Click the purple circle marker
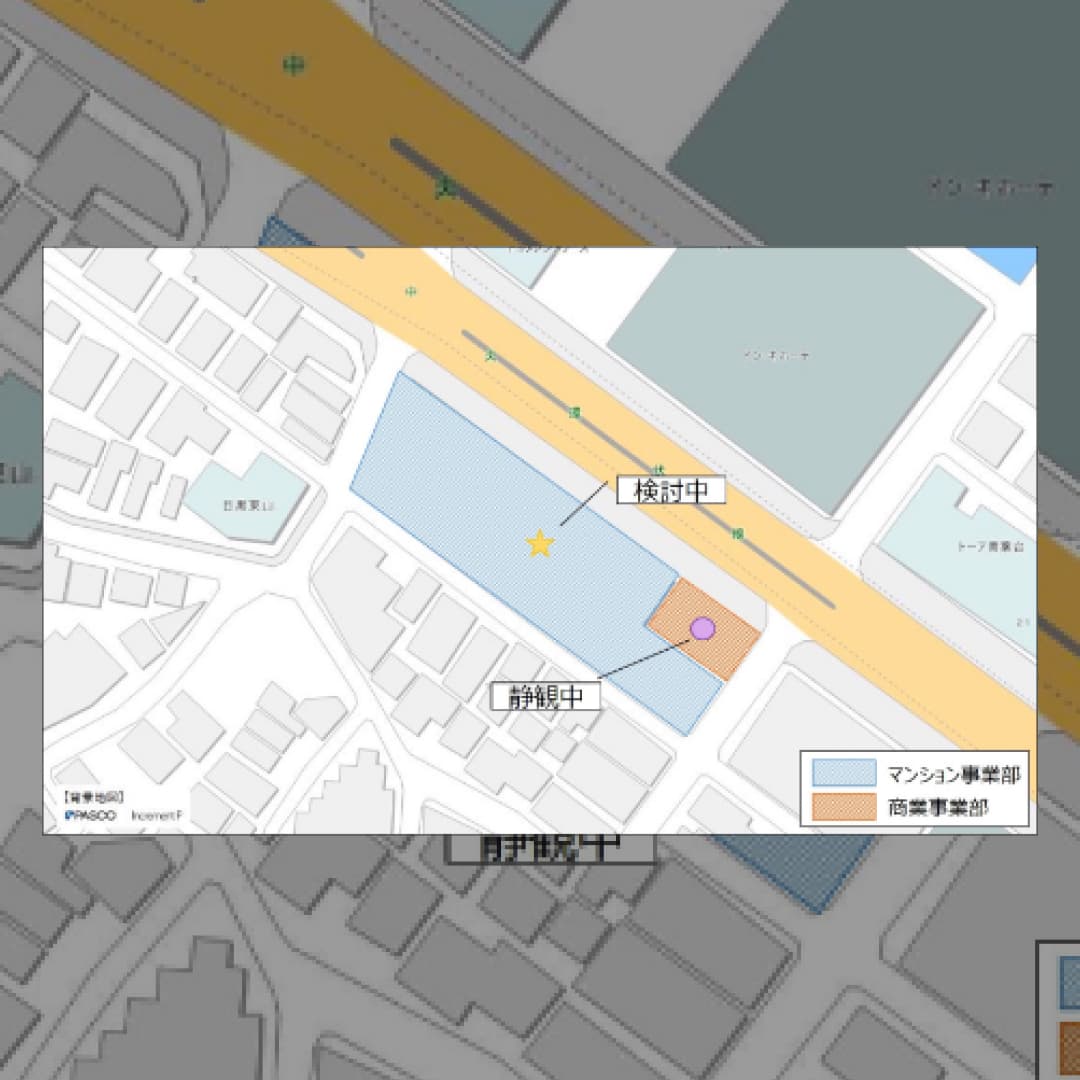The width and height of the screenshot is (1080, 1080). pyautogui.click(x=703, y=628)
